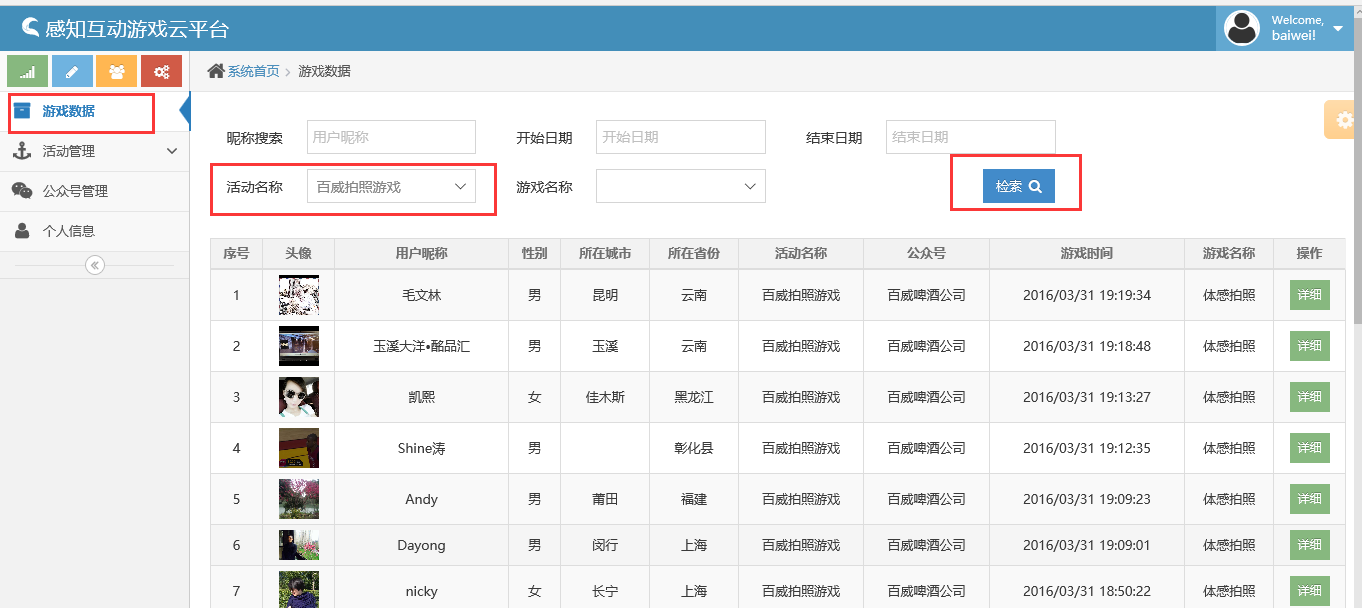1362x608 pixels.
Task: Click the green signal bars shortcut icon
Action: coord(28,71)
